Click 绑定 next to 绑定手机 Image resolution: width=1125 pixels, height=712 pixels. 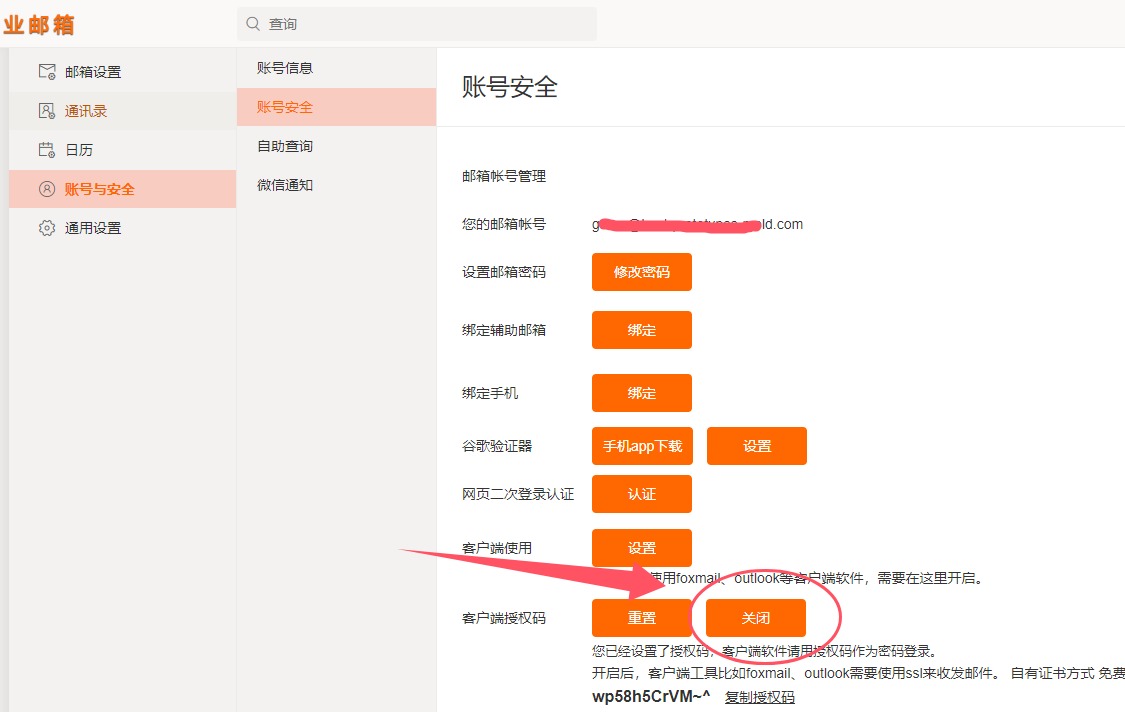(x=641, y=393)
